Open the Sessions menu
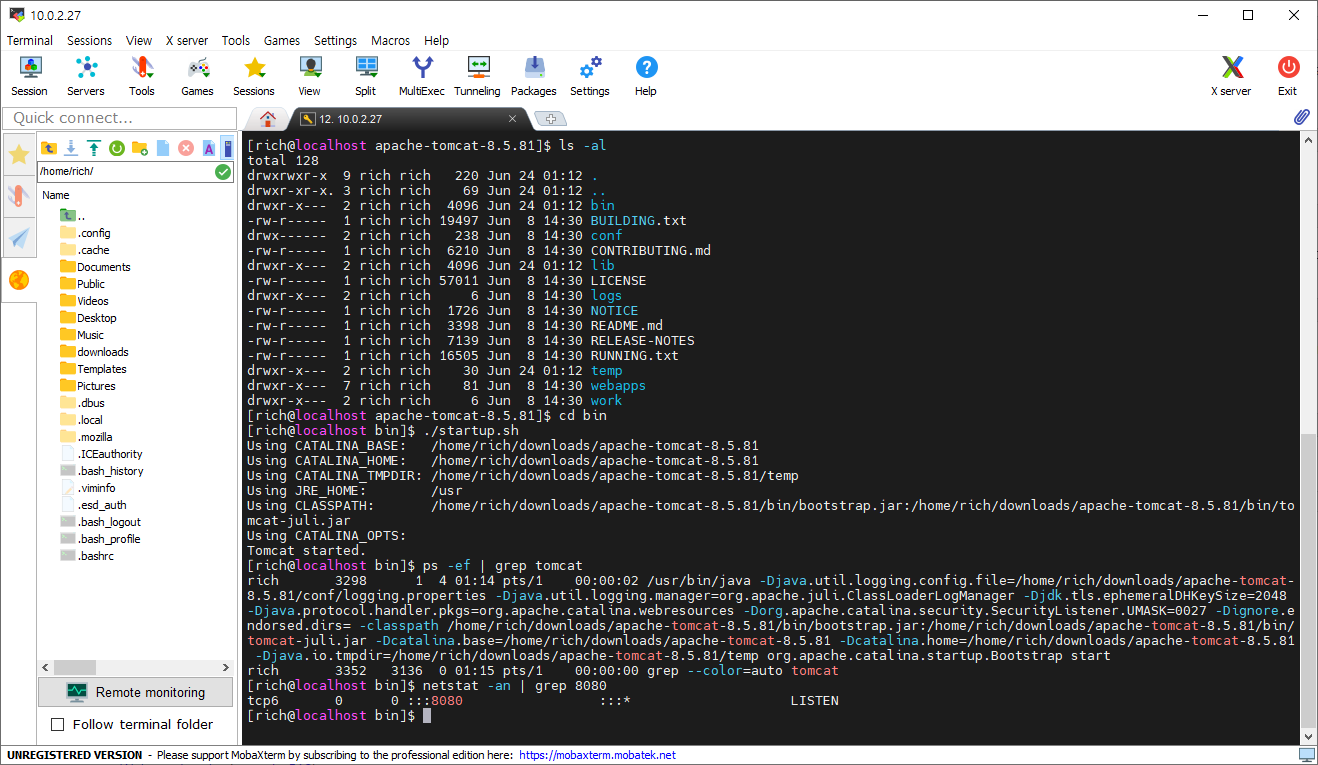This screenshot has height=765, width=1318. click(90, 41)
